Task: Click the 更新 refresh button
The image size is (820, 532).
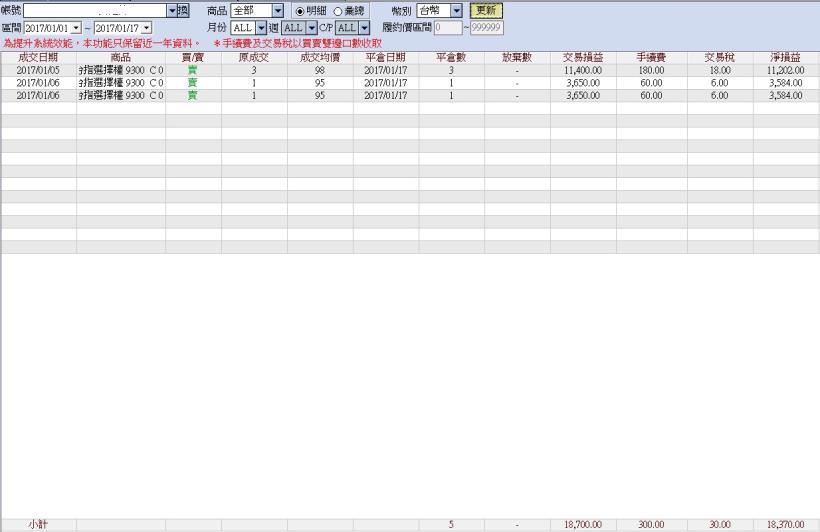Action: pos(486,10)
